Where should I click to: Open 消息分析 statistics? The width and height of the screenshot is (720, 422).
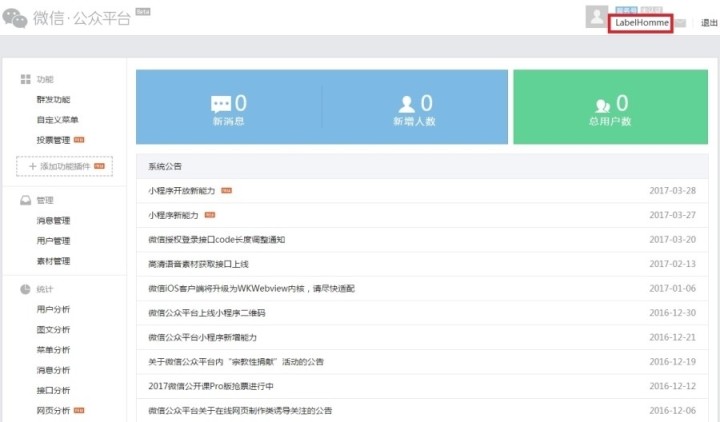pyautogui.click(x=53, y=370)
